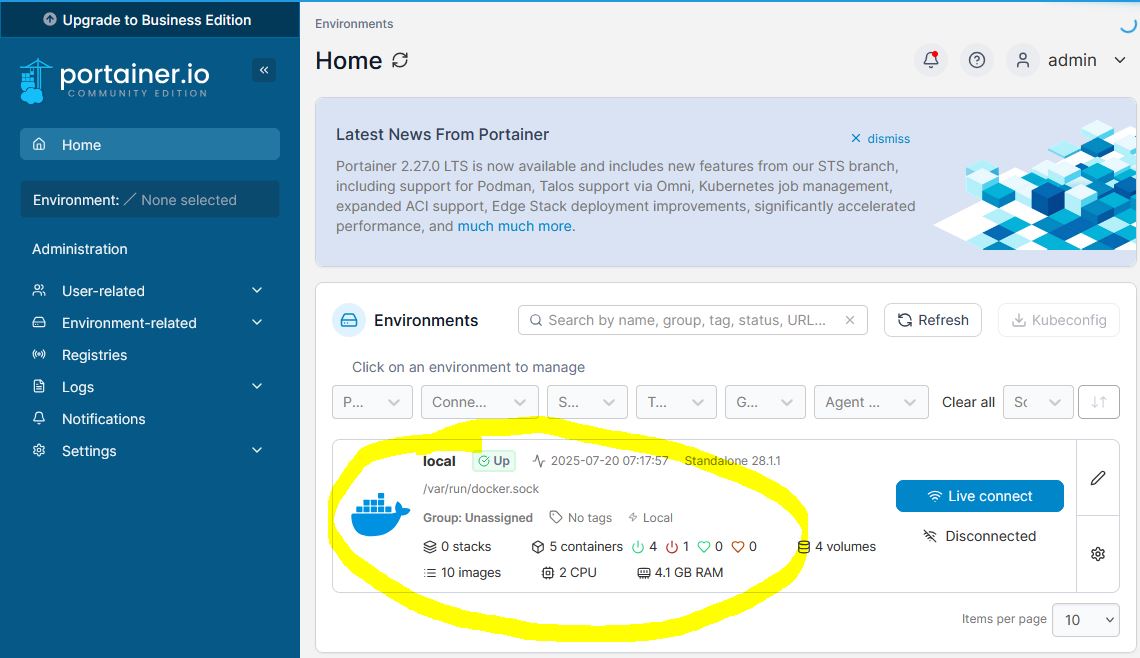The image size is (1140, 658).
Task: Click the containers cube icon
Action: pos(538,547)
